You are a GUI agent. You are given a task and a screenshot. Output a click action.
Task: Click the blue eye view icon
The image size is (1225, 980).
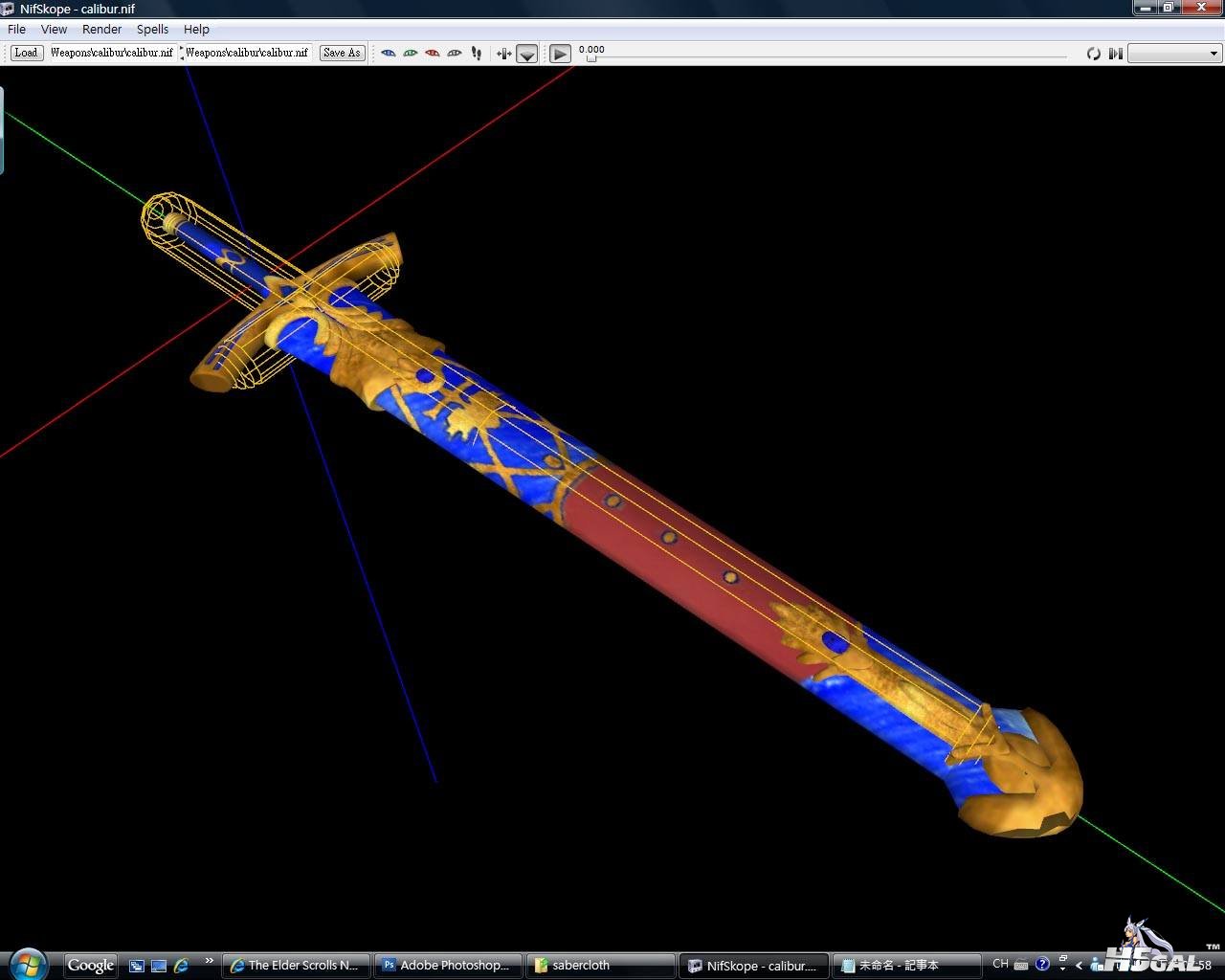tap(388, 53)
